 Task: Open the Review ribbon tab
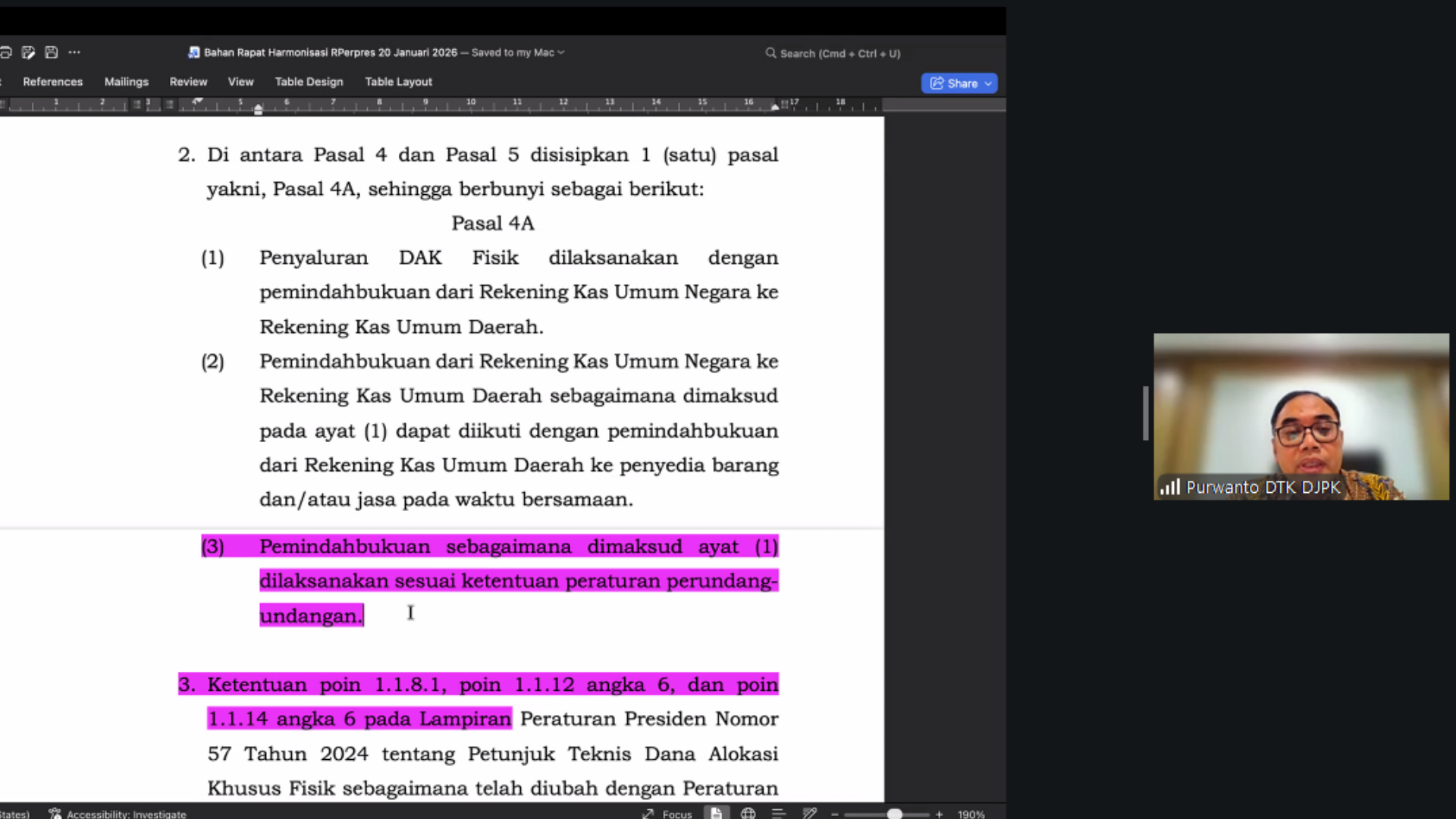tap(188, 82)
